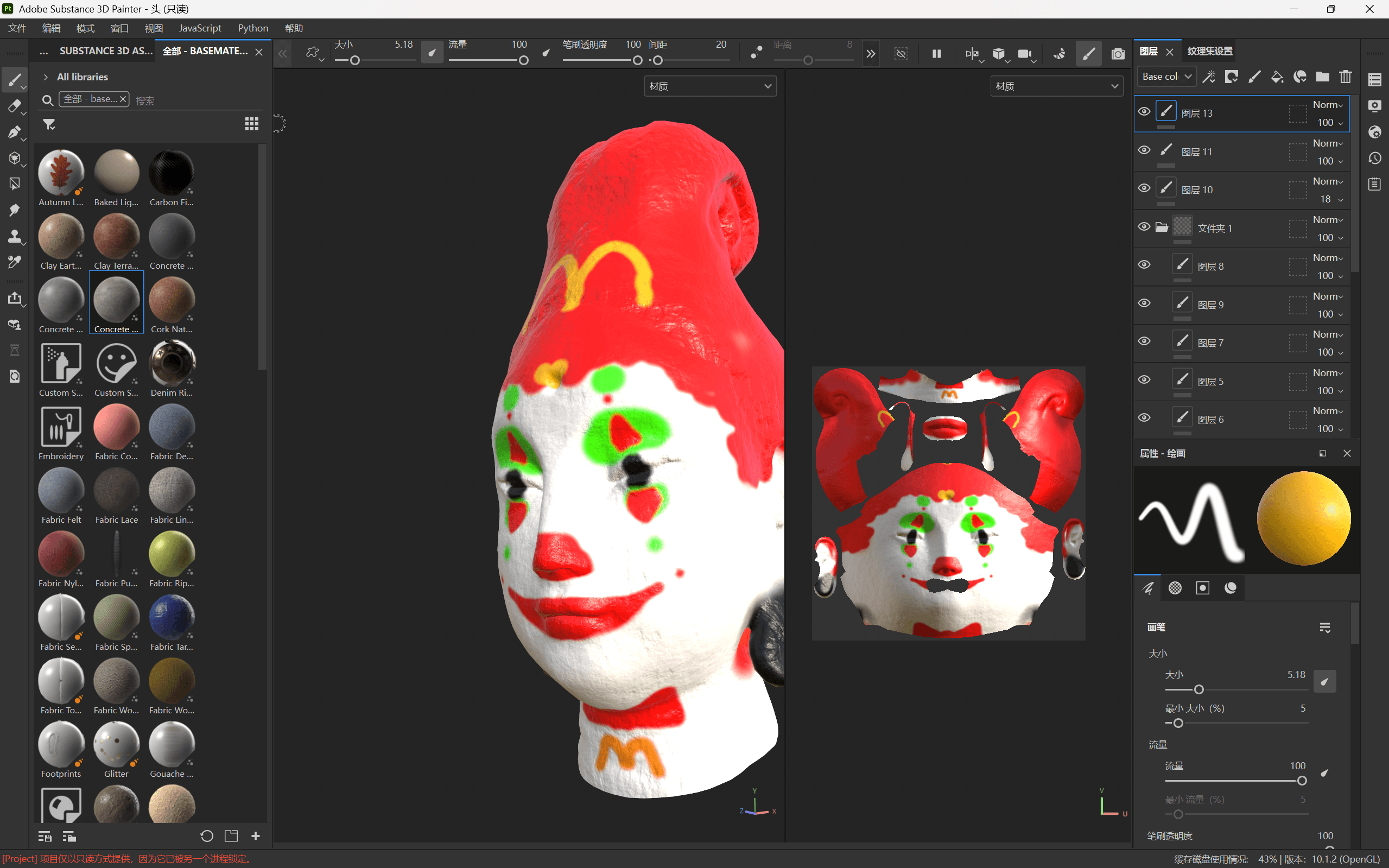Viewport: 1389px width, 868px height.
Task: Click the camera screenshot icon
Action: pyautogui.click(x=1118, y=53)
